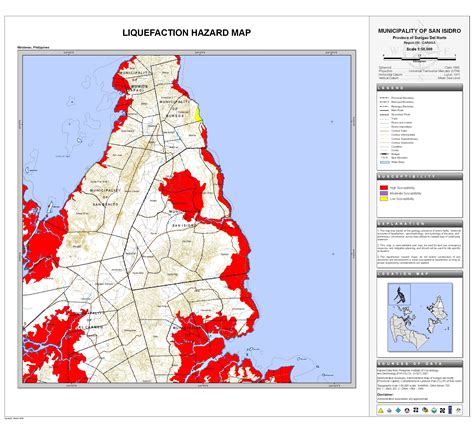This screenshot has height=437, width=474.
Task: Click the yellow Low Susceptibility swatch
Action: tap(384, 199)
